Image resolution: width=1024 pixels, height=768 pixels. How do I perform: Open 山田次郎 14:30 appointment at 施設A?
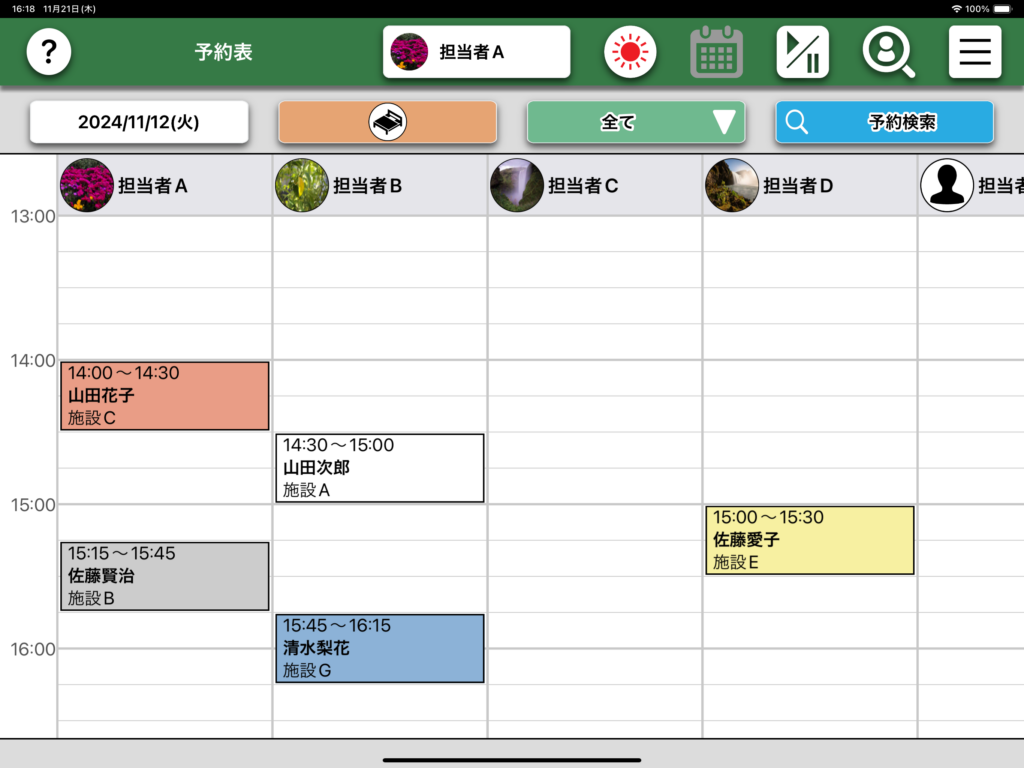(x=380, y=468)
